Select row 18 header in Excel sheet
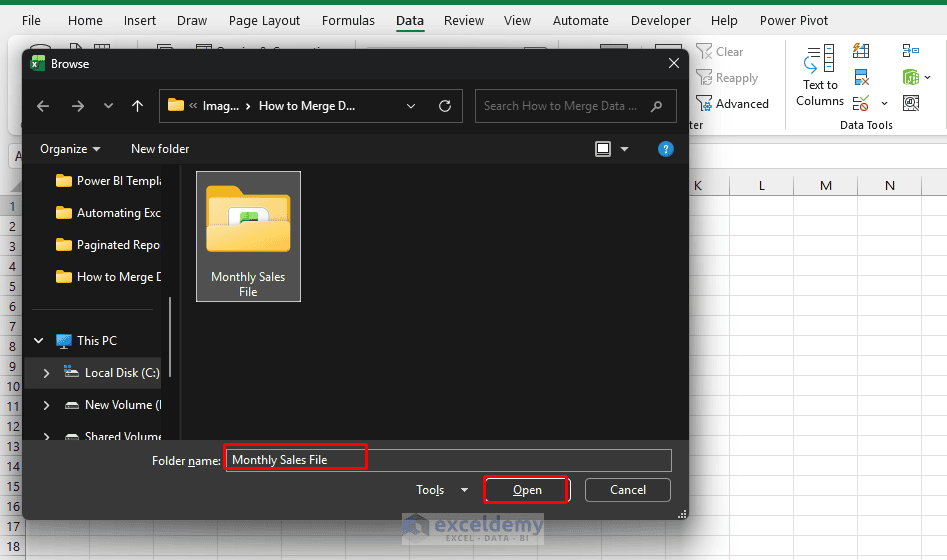Viewport: 947px width, 560px height. pyautogui.click(x=13, y=547)
